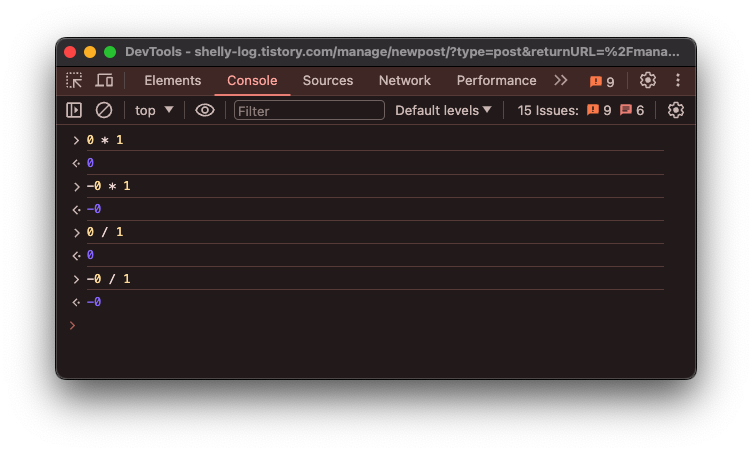This screenshot has width=752, height=453.
Task: Focus the Filter input field
Action: click(309, 110)
